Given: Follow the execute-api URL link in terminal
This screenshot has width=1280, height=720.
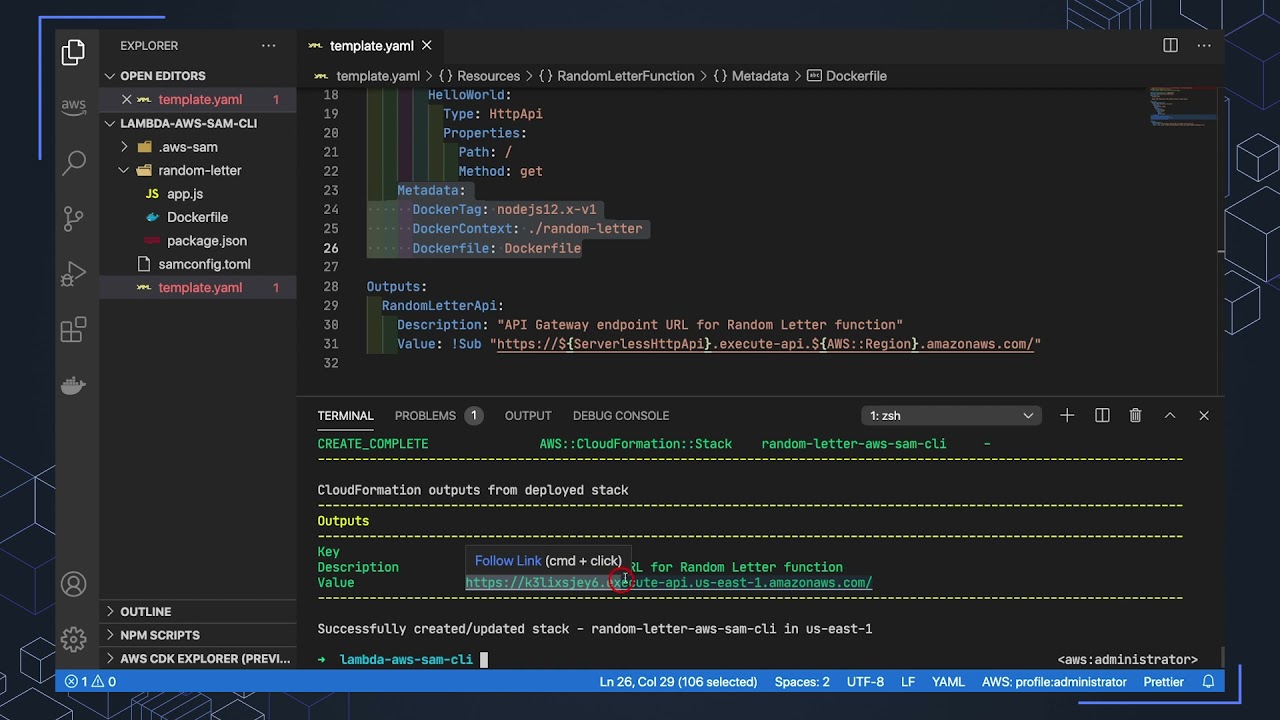Looking at the screenshot, I should [669, 583].
